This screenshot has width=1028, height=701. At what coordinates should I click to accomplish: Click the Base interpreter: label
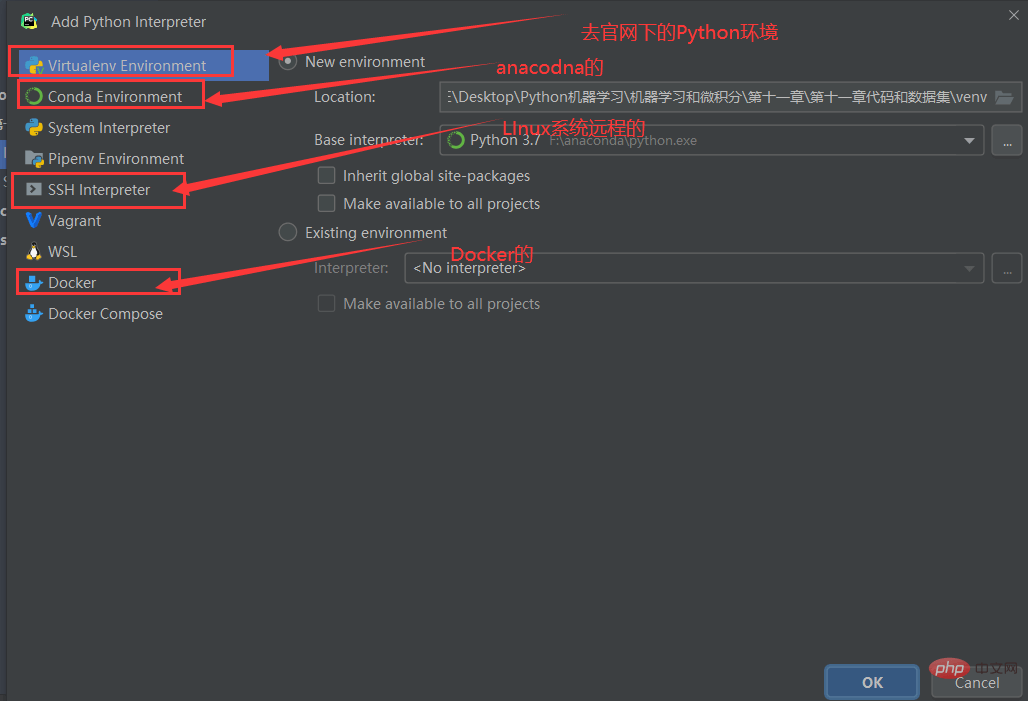coord(369,140)
